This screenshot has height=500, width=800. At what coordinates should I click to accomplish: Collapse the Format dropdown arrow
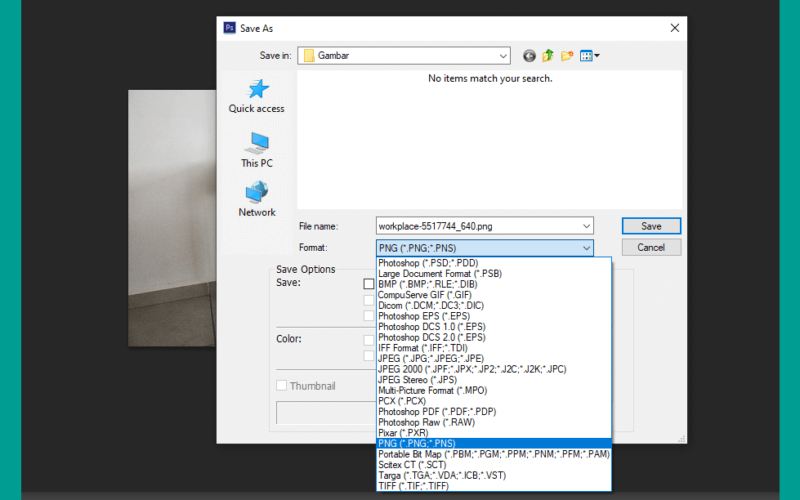click(x=586, y=248)
